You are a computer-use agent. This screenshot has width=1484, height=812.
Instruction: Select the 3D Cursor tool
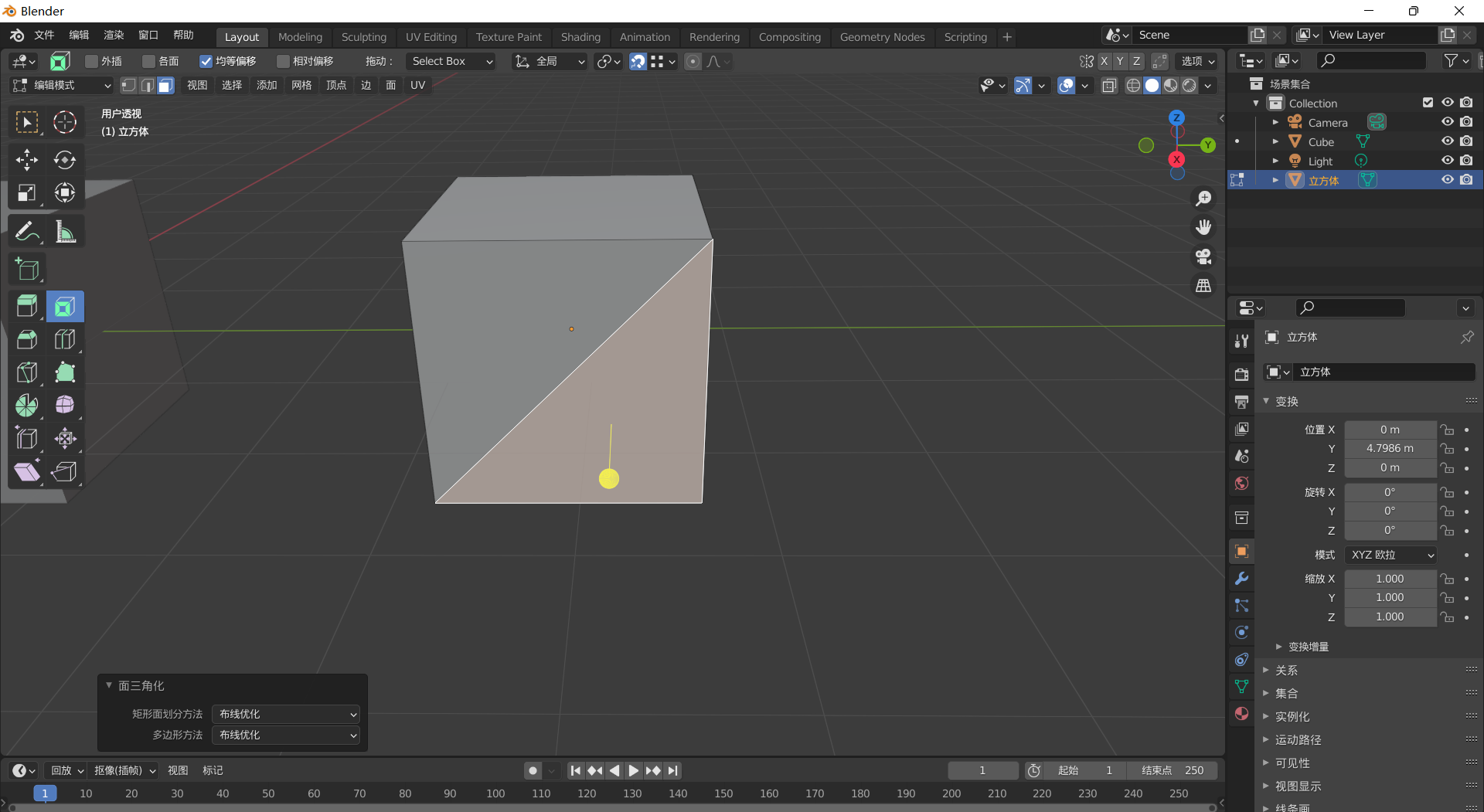pyautogui.click(x=65, y=122)
